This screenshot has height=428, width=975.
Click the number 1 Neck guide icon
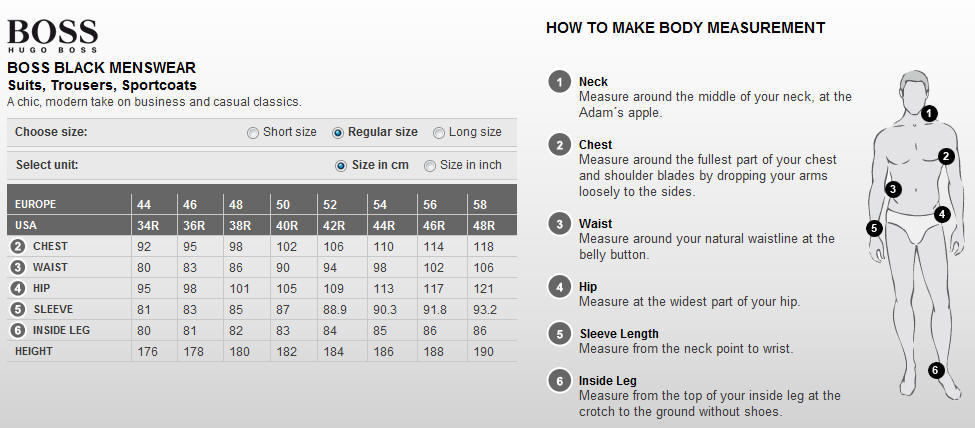[560, 82]
